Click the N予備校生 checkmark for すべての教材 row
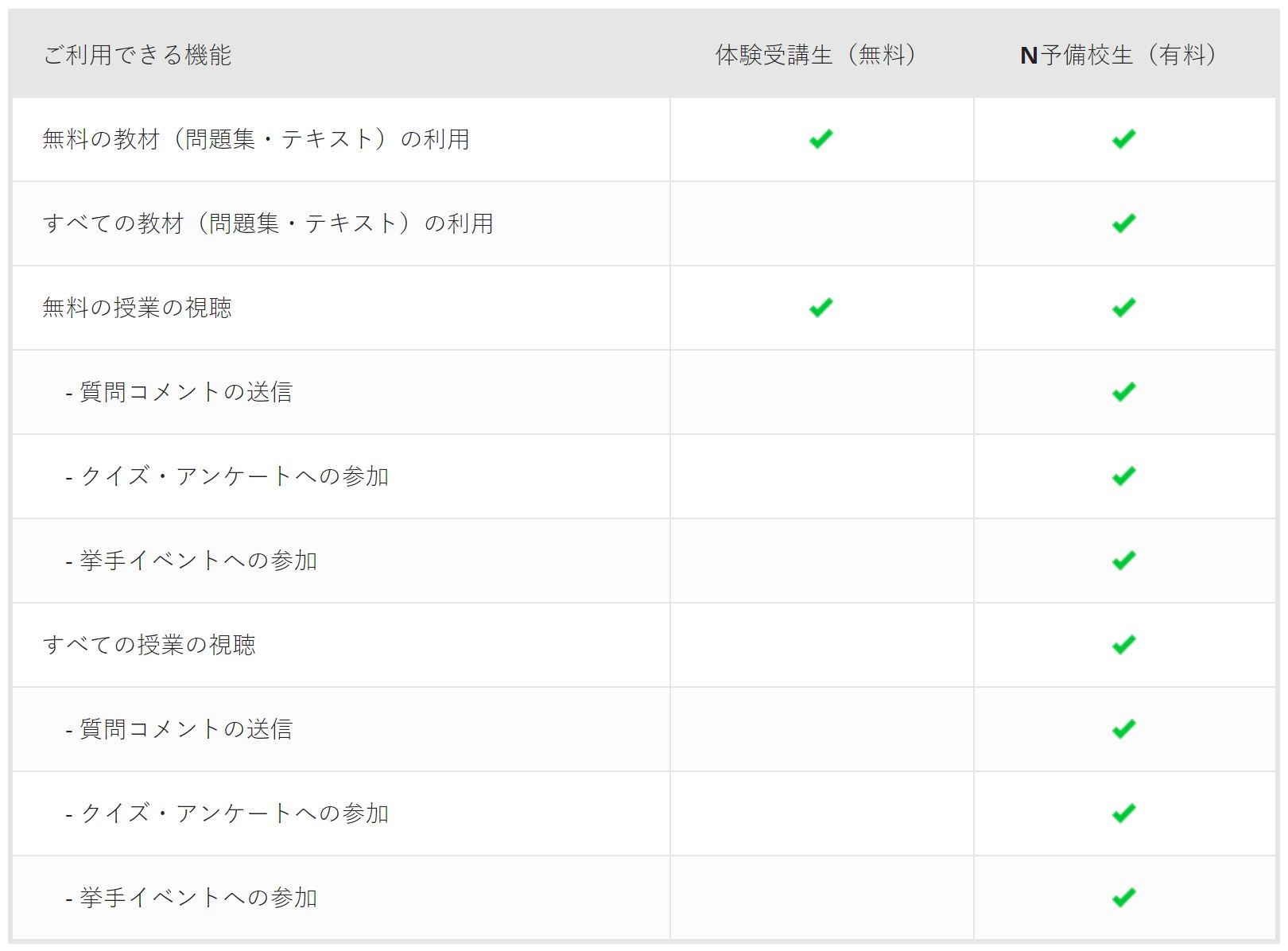 (x=1123, y=223)
